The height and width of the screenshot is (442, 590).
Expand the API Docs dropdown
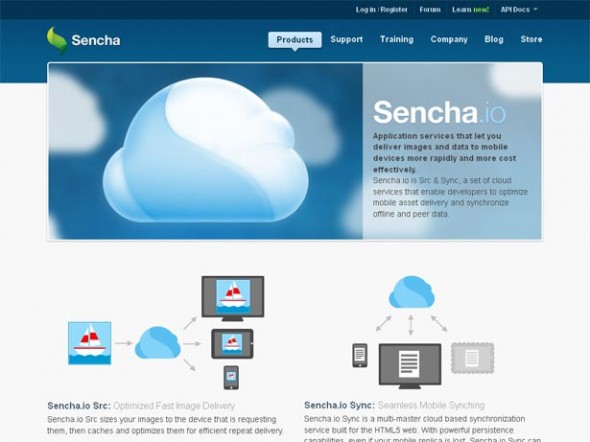pyautogui.click(x=519, y=10)
